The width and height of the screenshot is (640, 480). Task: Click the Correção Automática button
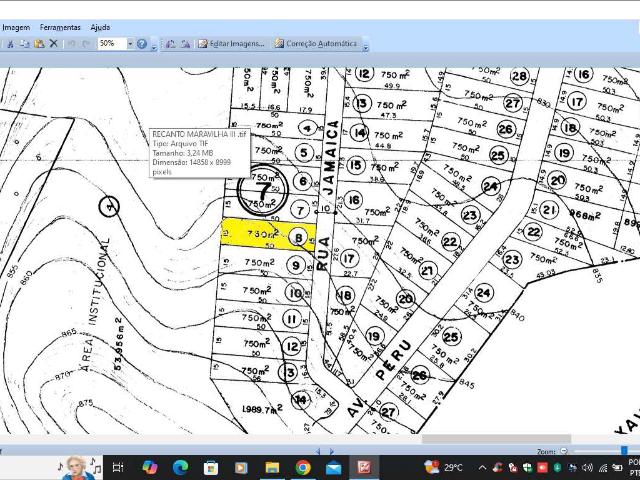coord(316,44)
